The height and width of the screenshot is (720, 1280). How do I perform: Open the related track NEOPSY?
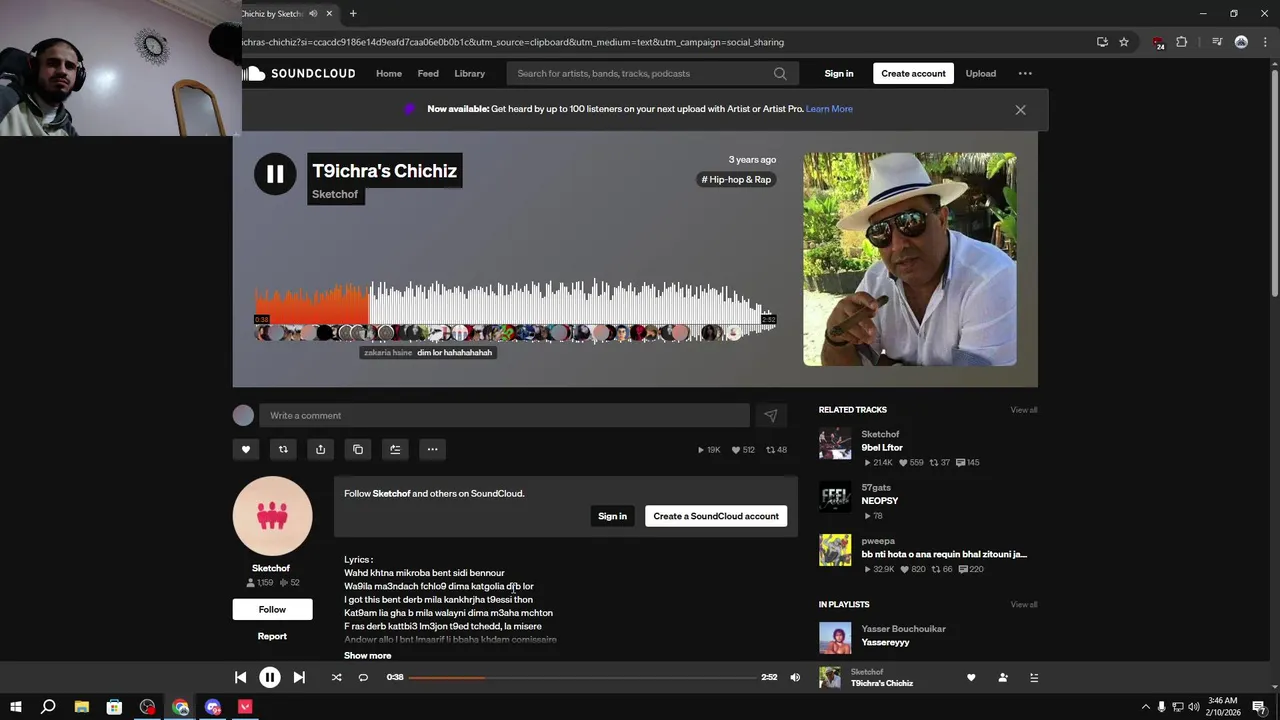[x=880, y=501]
